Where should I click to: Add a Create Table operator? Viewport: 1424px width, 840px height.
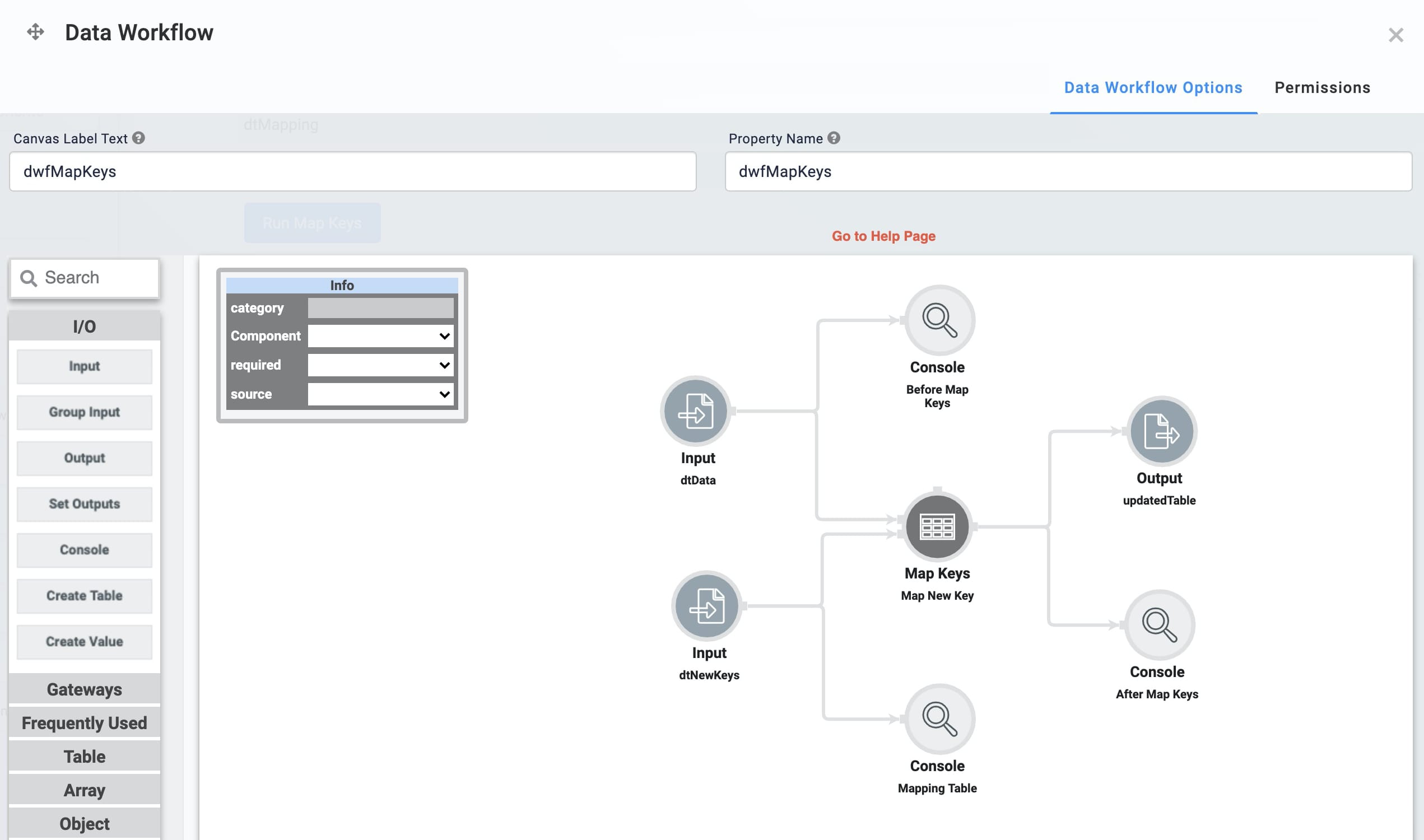pyautogui.click(x=85, y=595)
